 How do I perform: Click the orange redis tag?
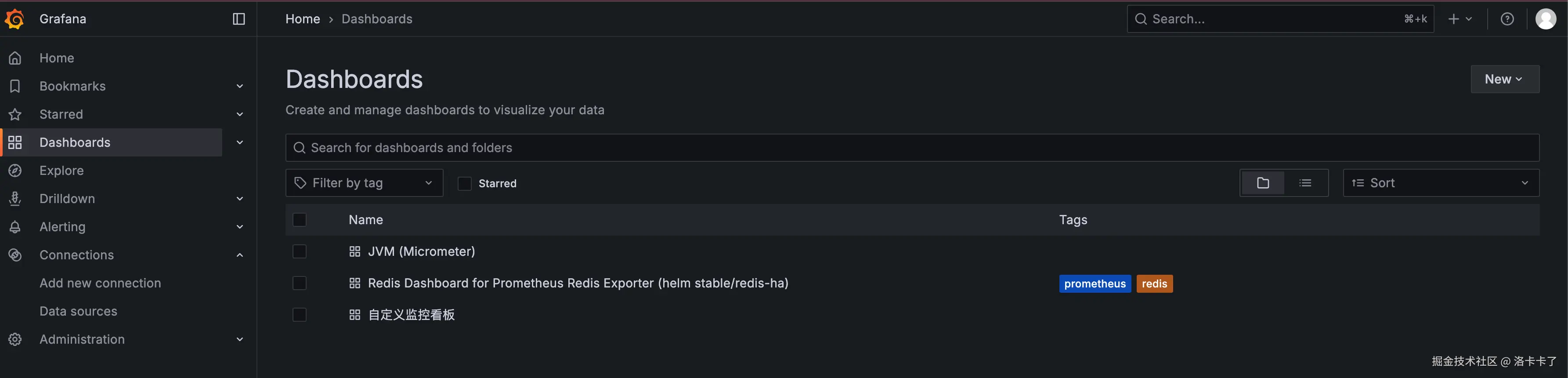(x=1154, y=283)
